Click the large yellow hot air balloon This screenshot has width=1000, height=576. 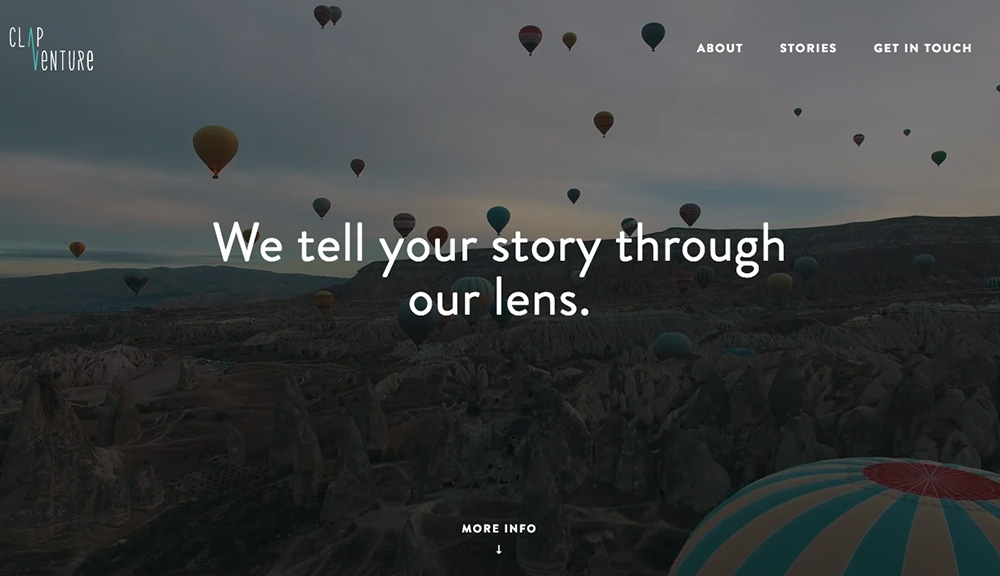(x=216, y=151)
